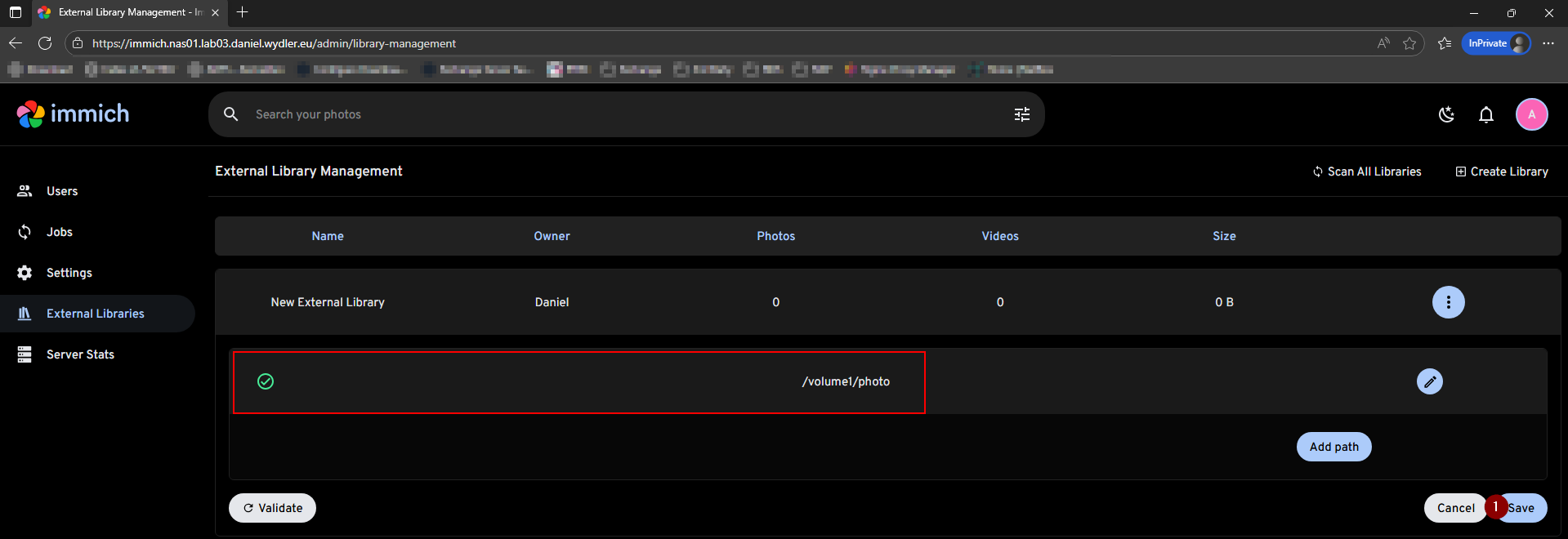Open Server Stats page
The height and width of the screenshot is (539, 1568).
click(x=80, y=354)
